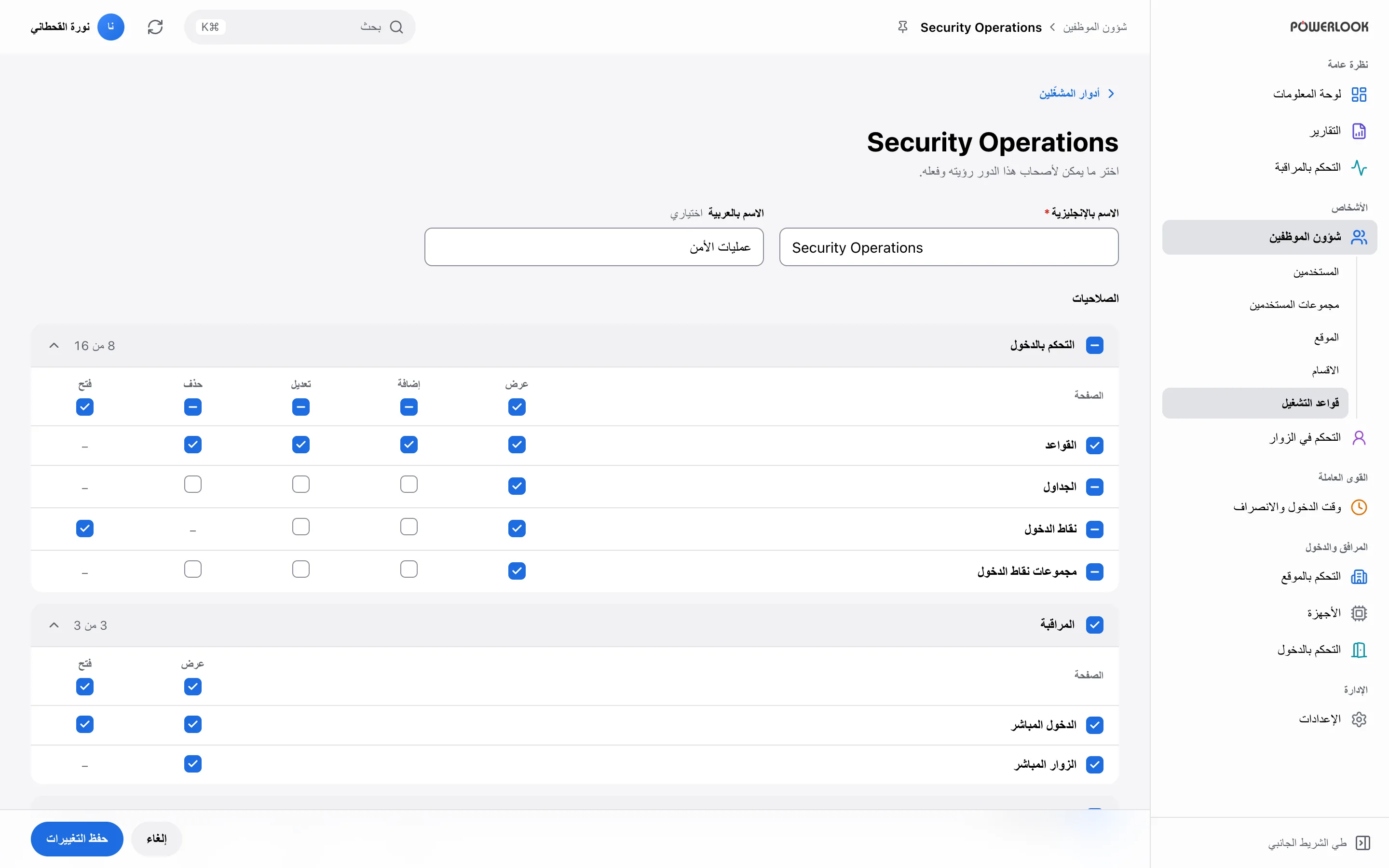
Task: Open لوحة المعلومات dashboard icon in sidebar
Action: pyautogui.click(x=1359, y=94)
